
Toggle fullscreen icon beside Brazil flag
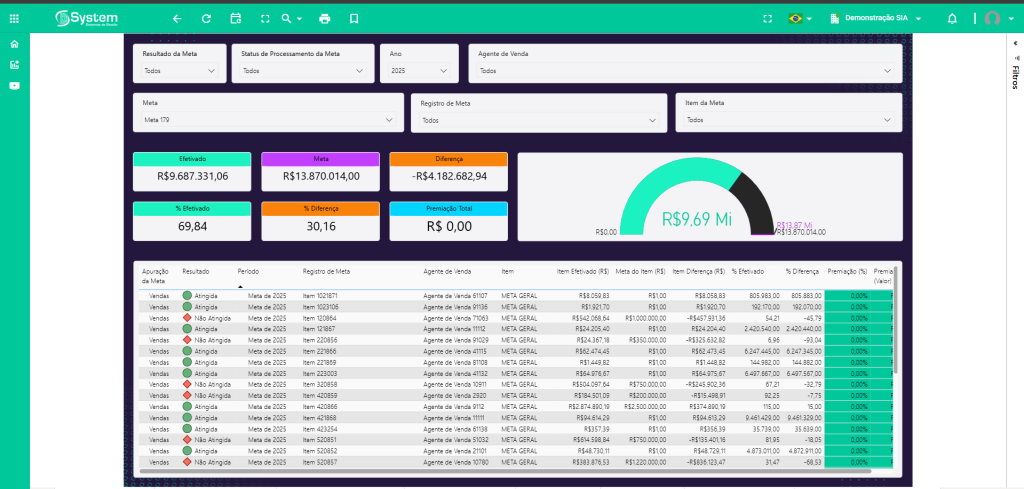767,18
